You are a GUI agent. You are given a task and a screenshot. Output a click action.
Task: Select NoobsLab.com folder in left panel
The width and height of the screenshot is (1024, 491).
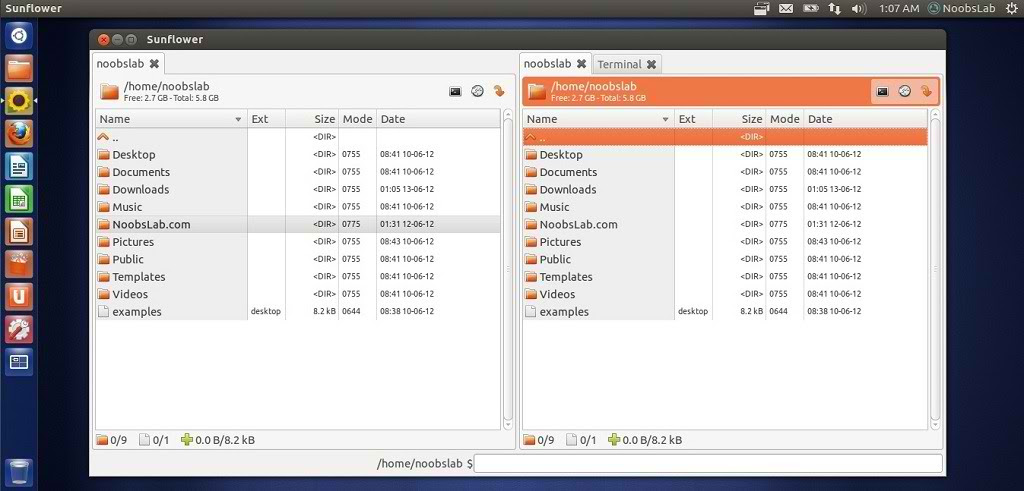click(298, 224)
